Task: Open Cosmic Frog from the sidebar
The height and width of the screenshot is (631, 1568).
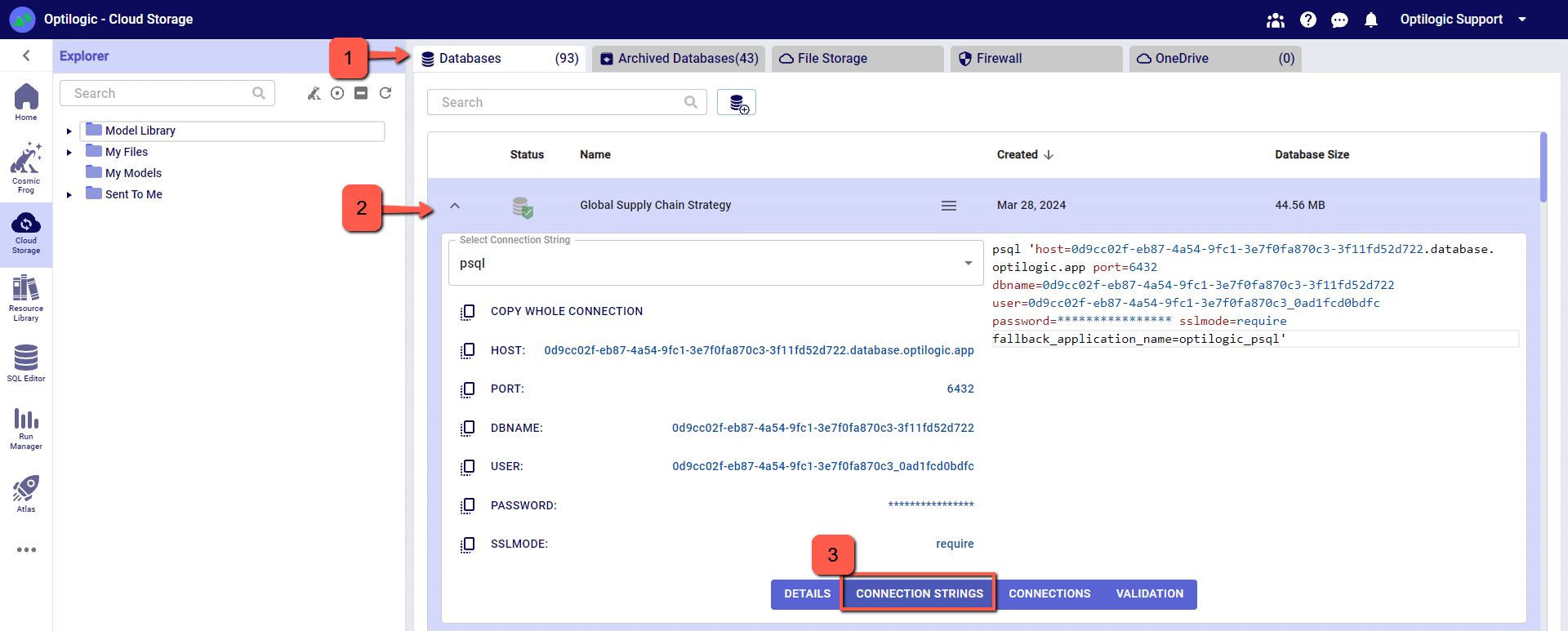Action: tap(26, 168)
